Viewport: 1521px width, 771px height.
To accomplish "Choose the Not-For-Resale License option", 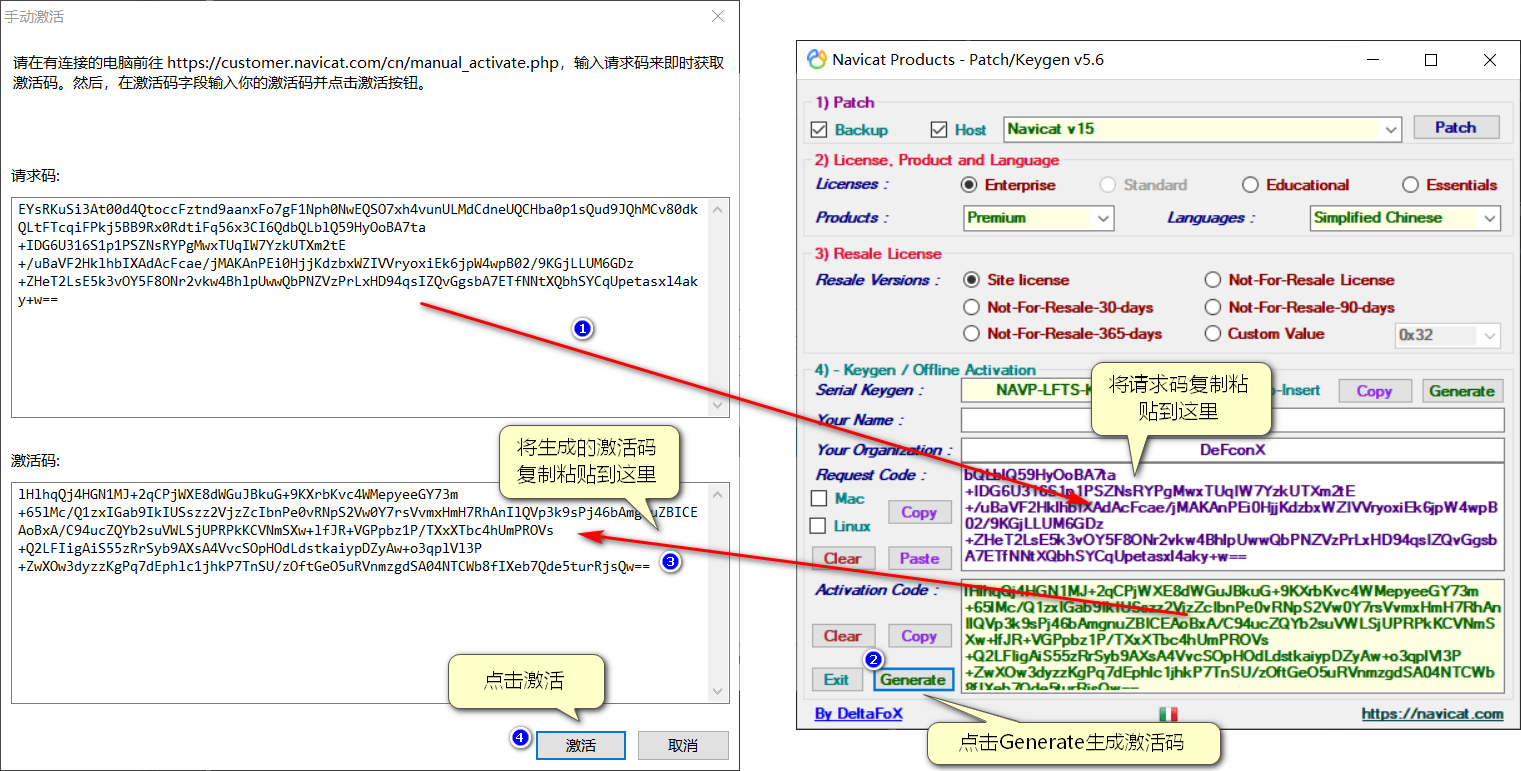I will [x=1212, y=280].
